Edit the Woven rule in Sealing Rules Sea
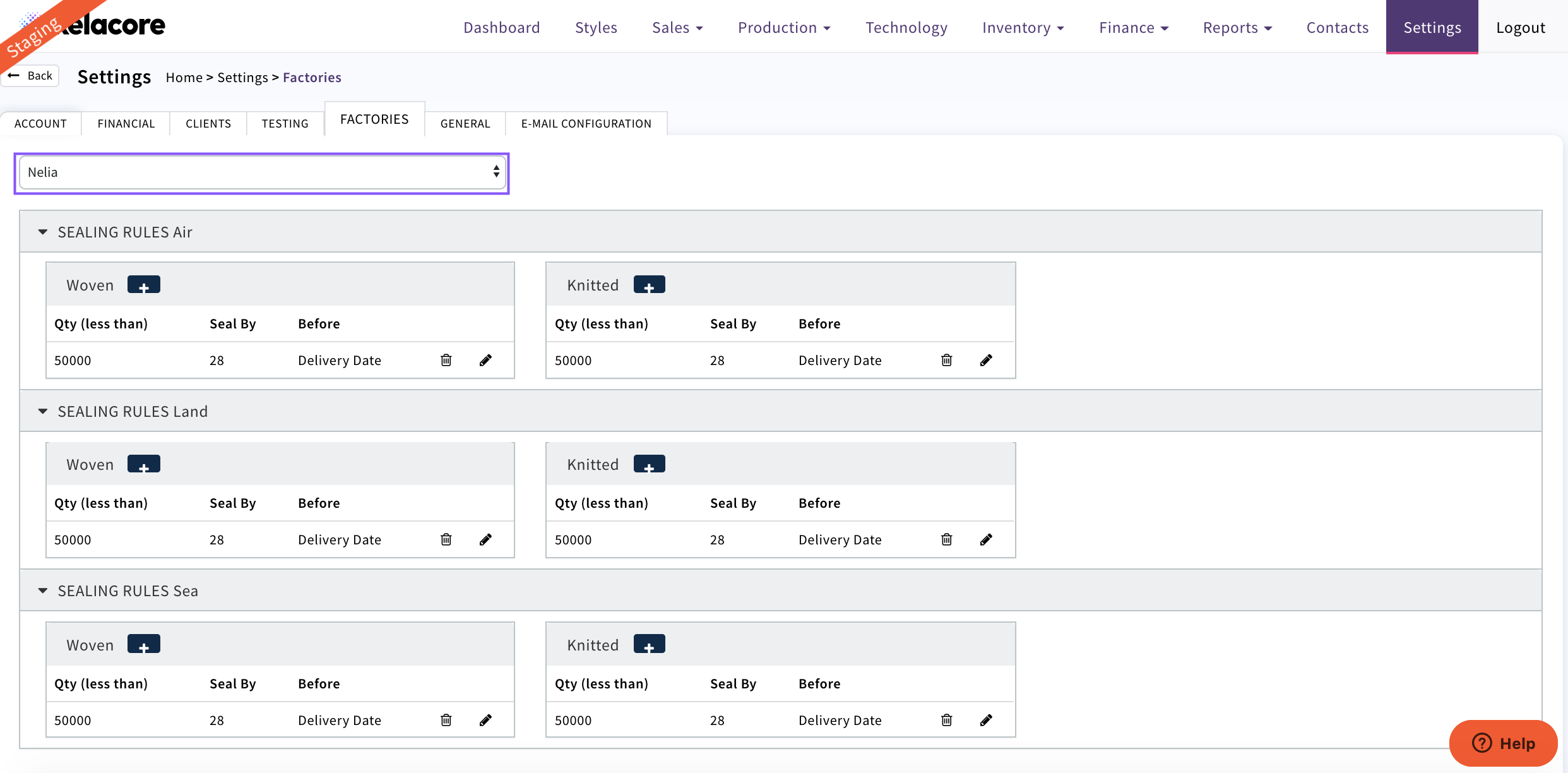Screen dimensions: 1568x773 485,720
